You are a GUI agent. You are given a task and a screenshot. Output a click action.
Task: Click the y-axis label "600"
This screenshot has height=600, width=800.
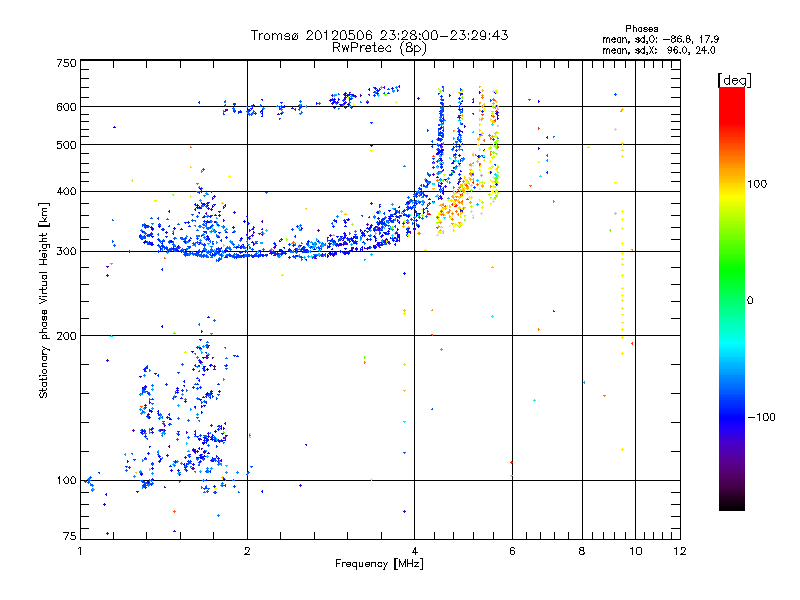66,107
